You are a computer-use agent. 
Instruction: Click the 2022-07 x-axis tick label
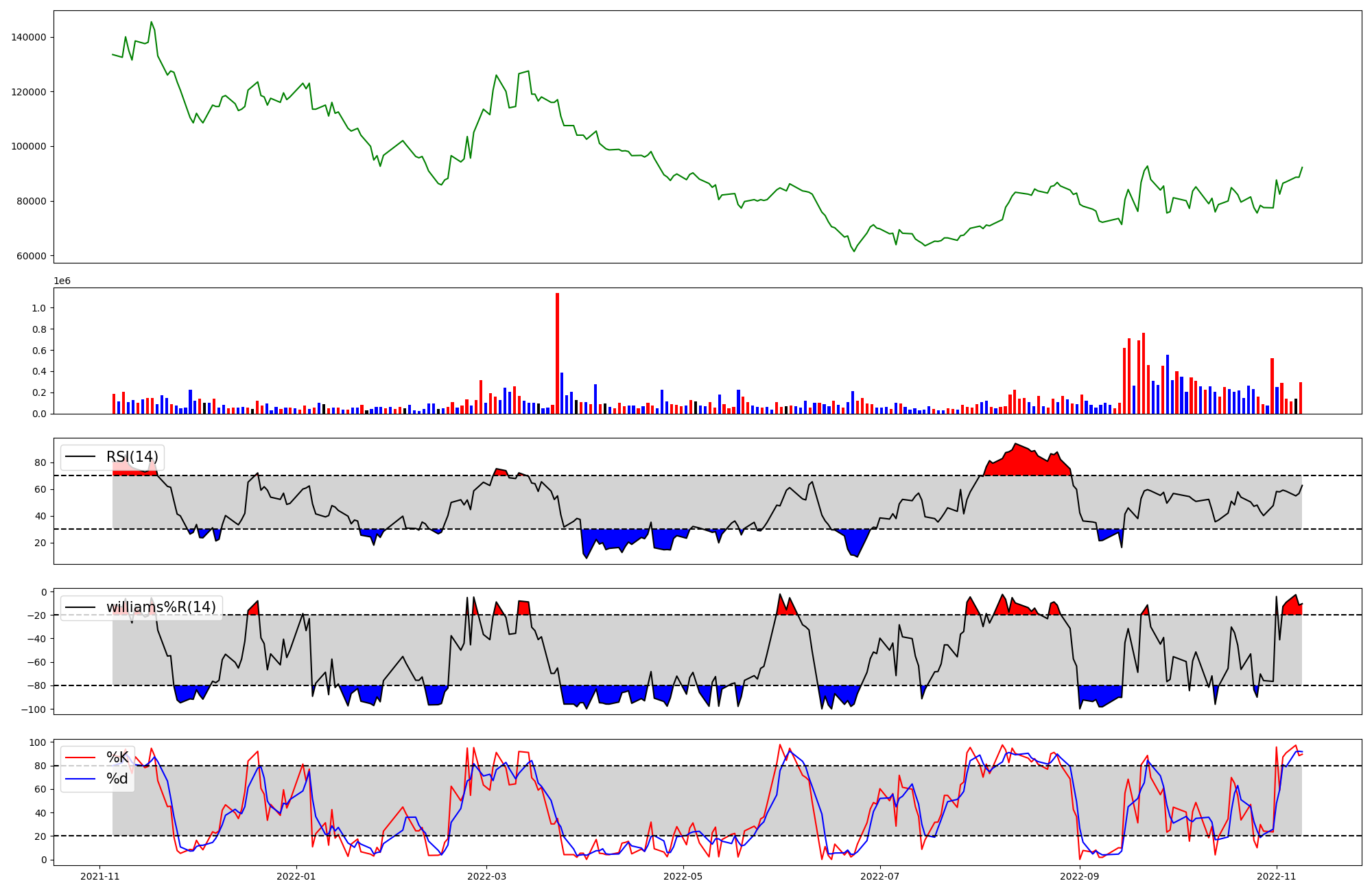(x=879, y=876)
